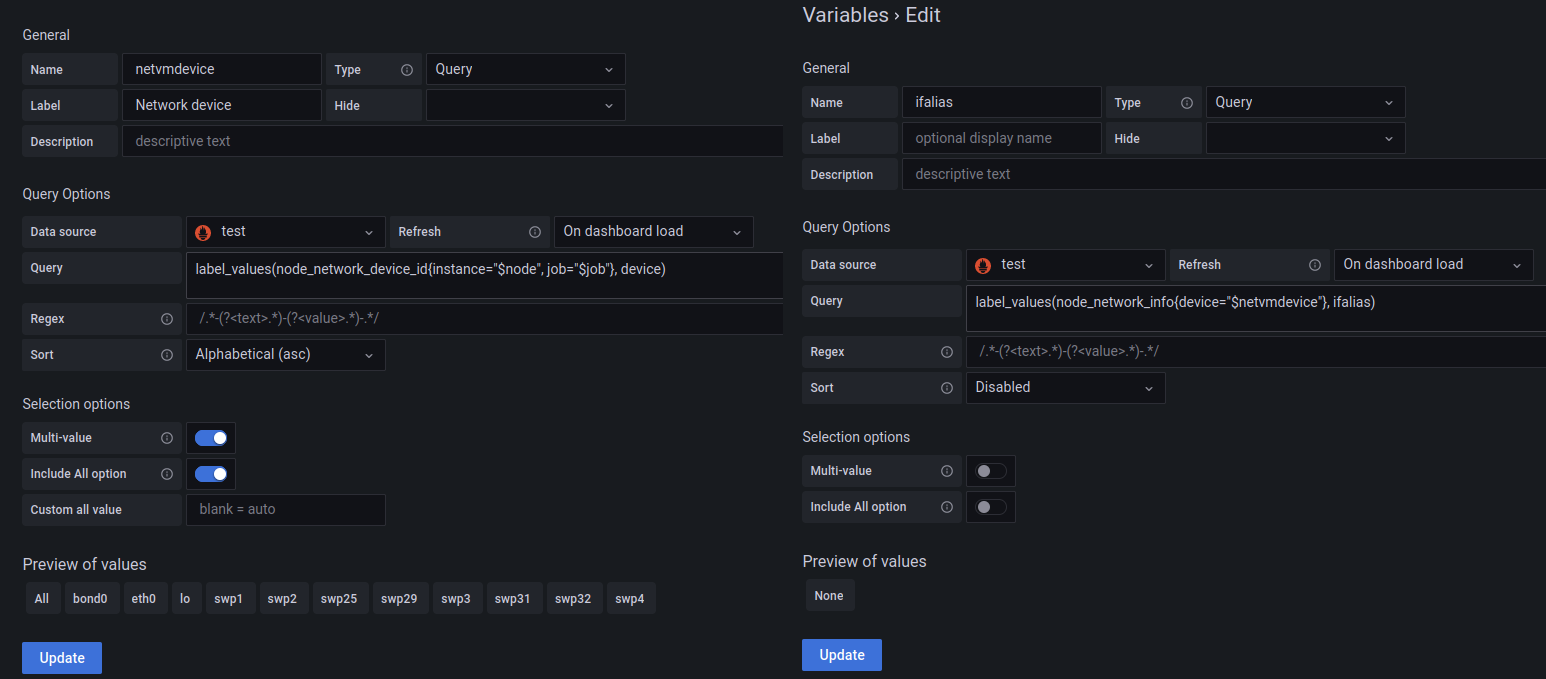Viewport: 1546px width, 679px height.
Task: Turn off Include All option for netvmdevice
Action: tap(211, 474)
